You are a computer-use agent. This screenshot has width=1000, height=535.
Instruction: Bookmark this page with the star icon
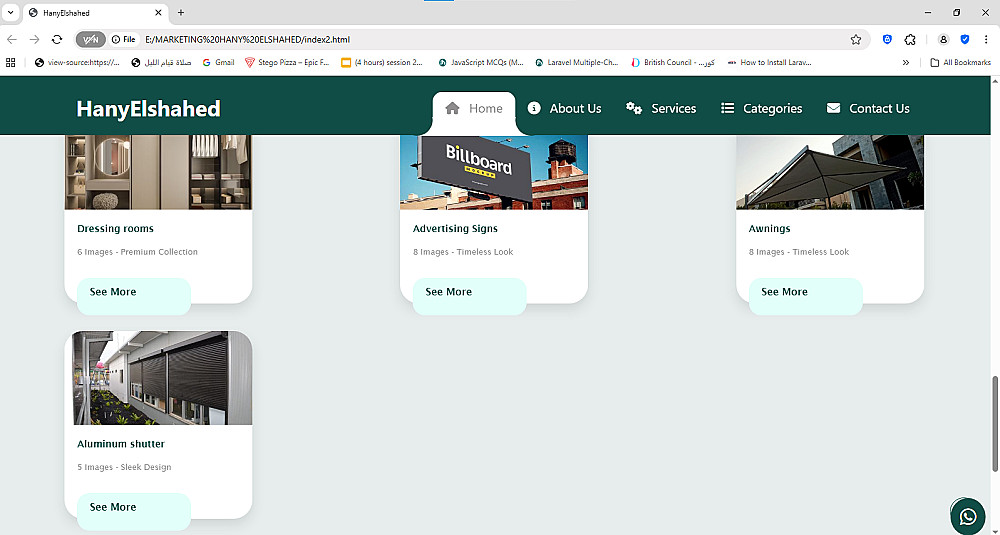(856, 40)
